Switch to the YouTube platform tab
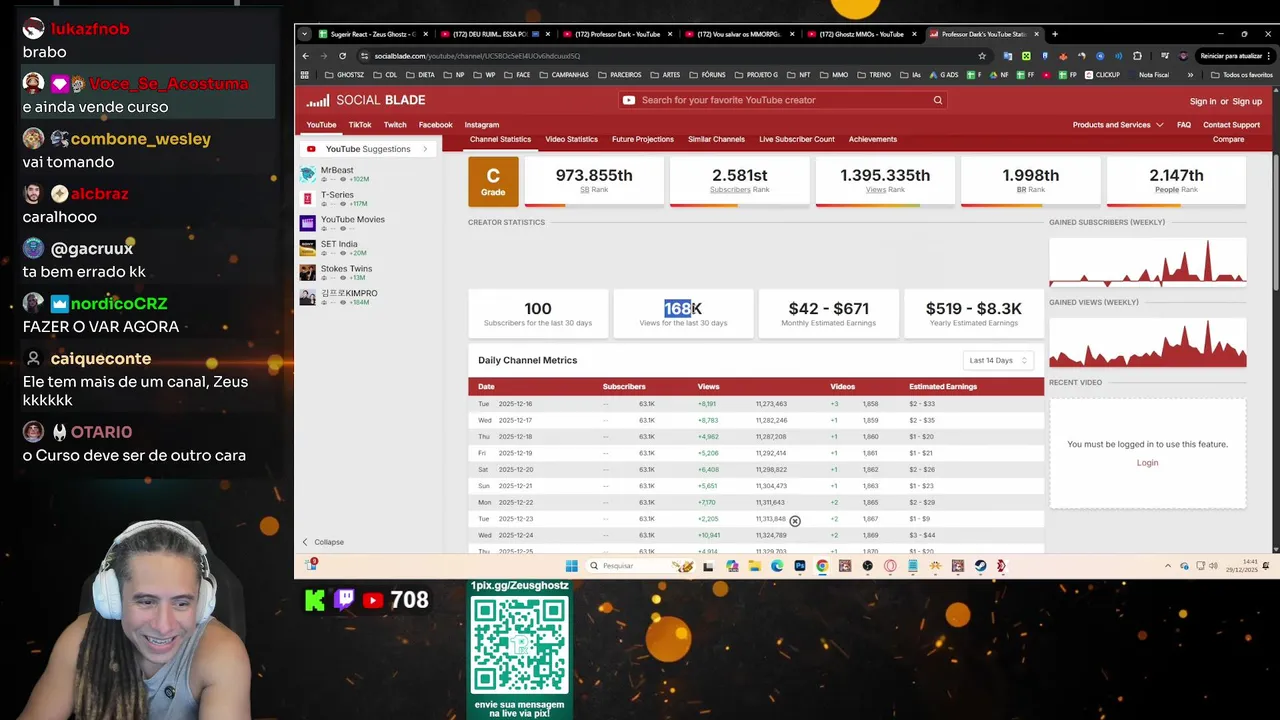 (321, 125)
